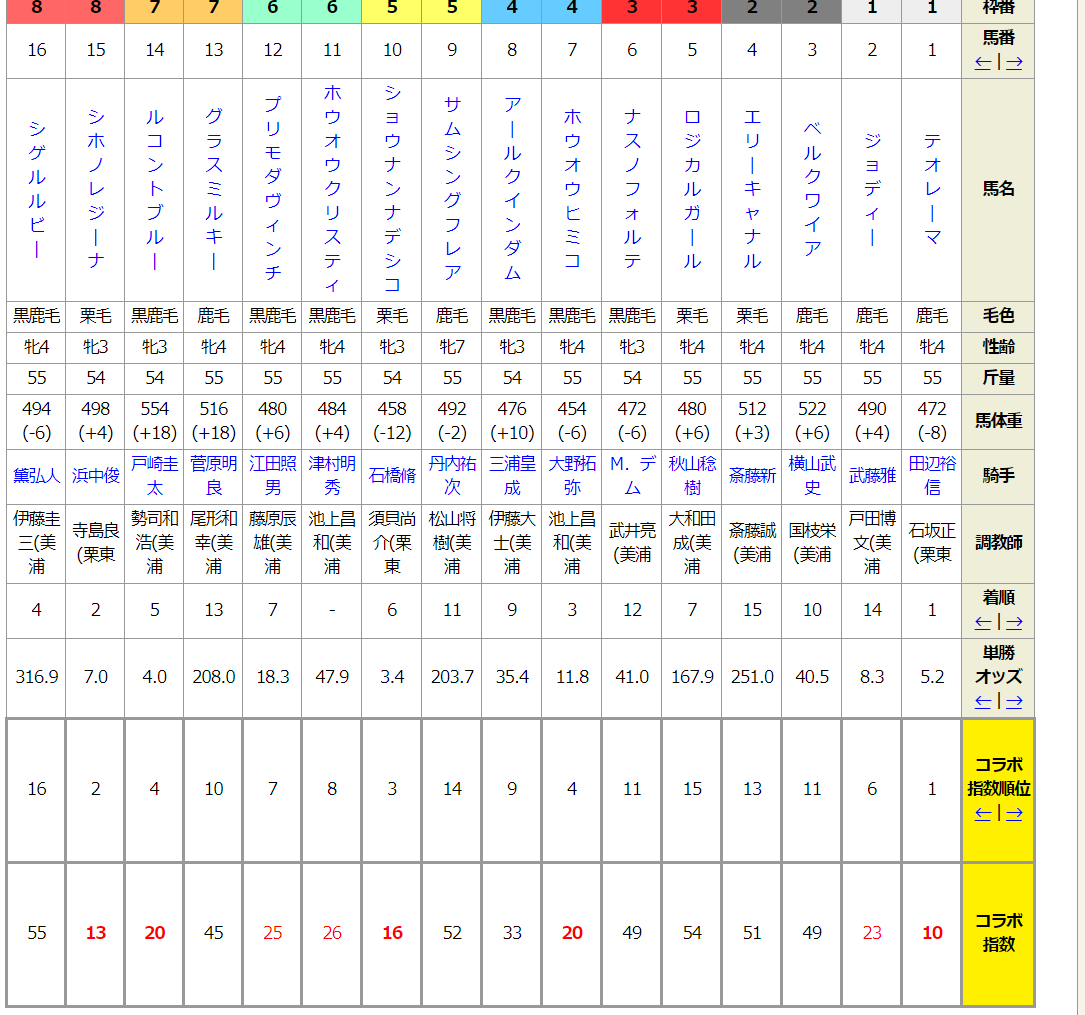This screenshot has width=1085, height=1015.
Task: Open jockey link 秋山稔樹
Action: (x=692, y=476)
